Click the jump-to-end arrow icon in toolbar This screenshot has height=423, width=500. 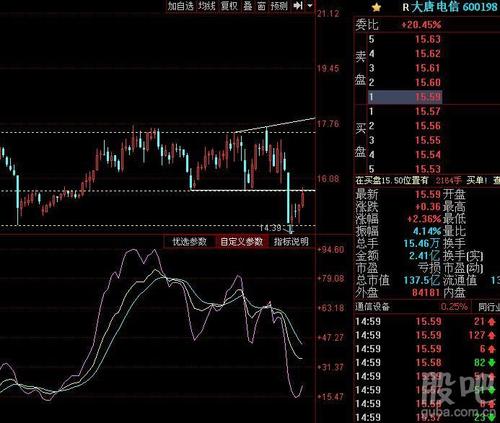point(298,6)
